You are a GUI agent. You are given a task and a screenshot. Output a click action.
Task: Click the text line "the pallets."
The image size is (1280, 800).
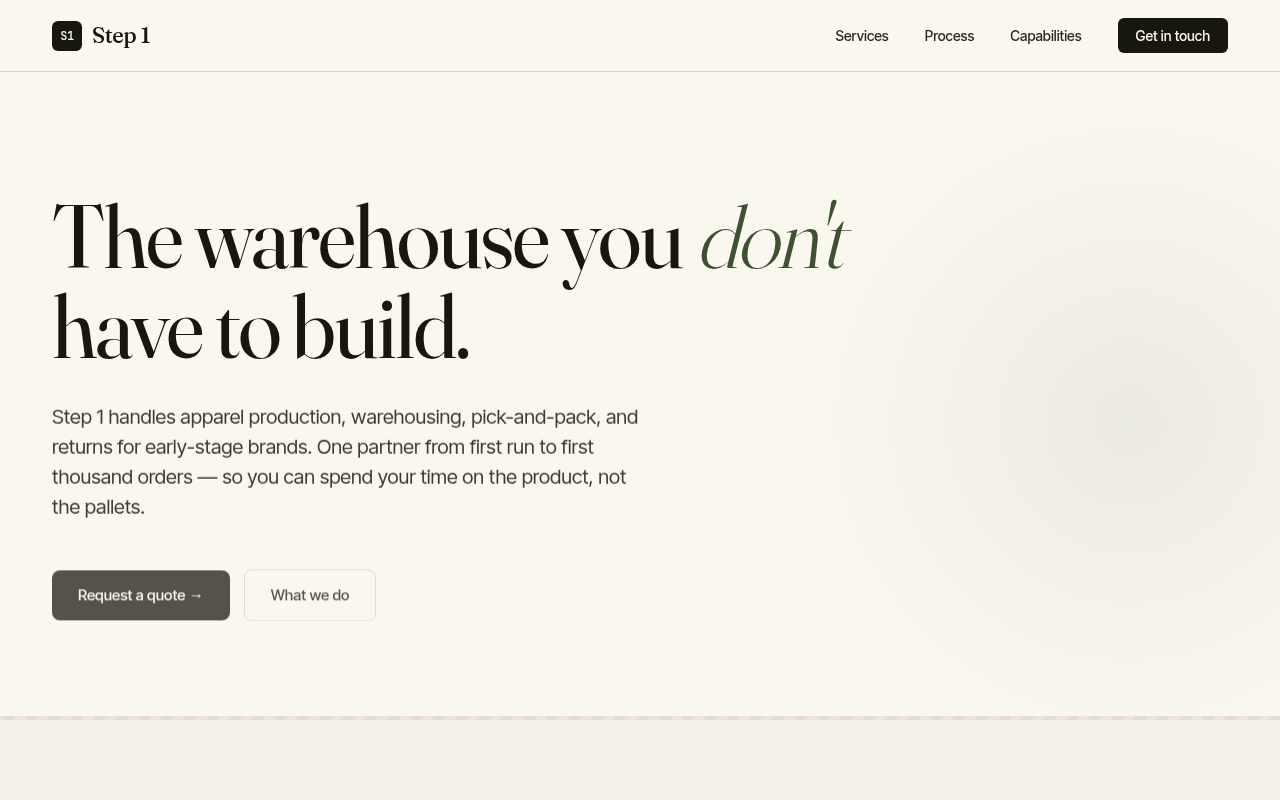(98, 507)
